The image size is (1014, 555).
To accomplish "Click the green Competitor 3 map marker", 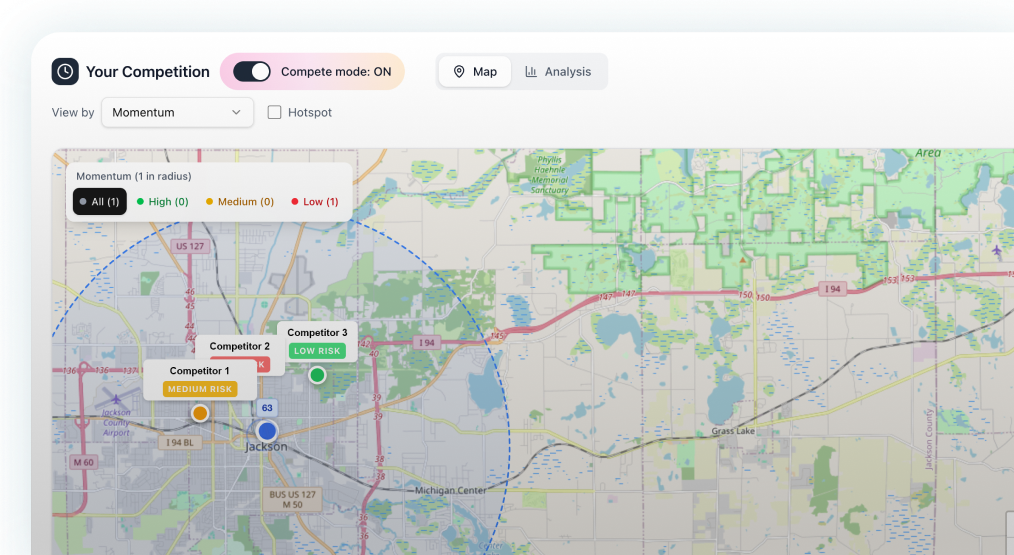I will (x=317, y=375).
